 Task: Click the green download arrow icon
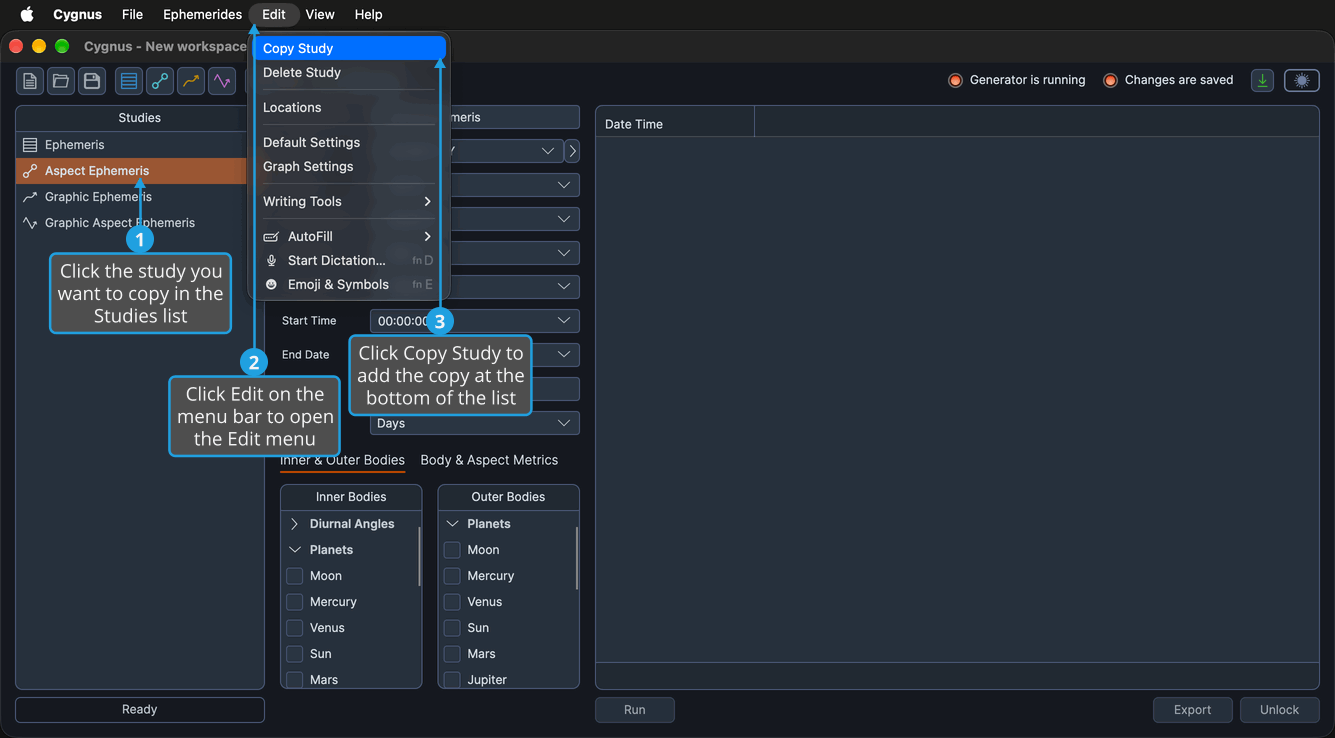point(1263,81)
